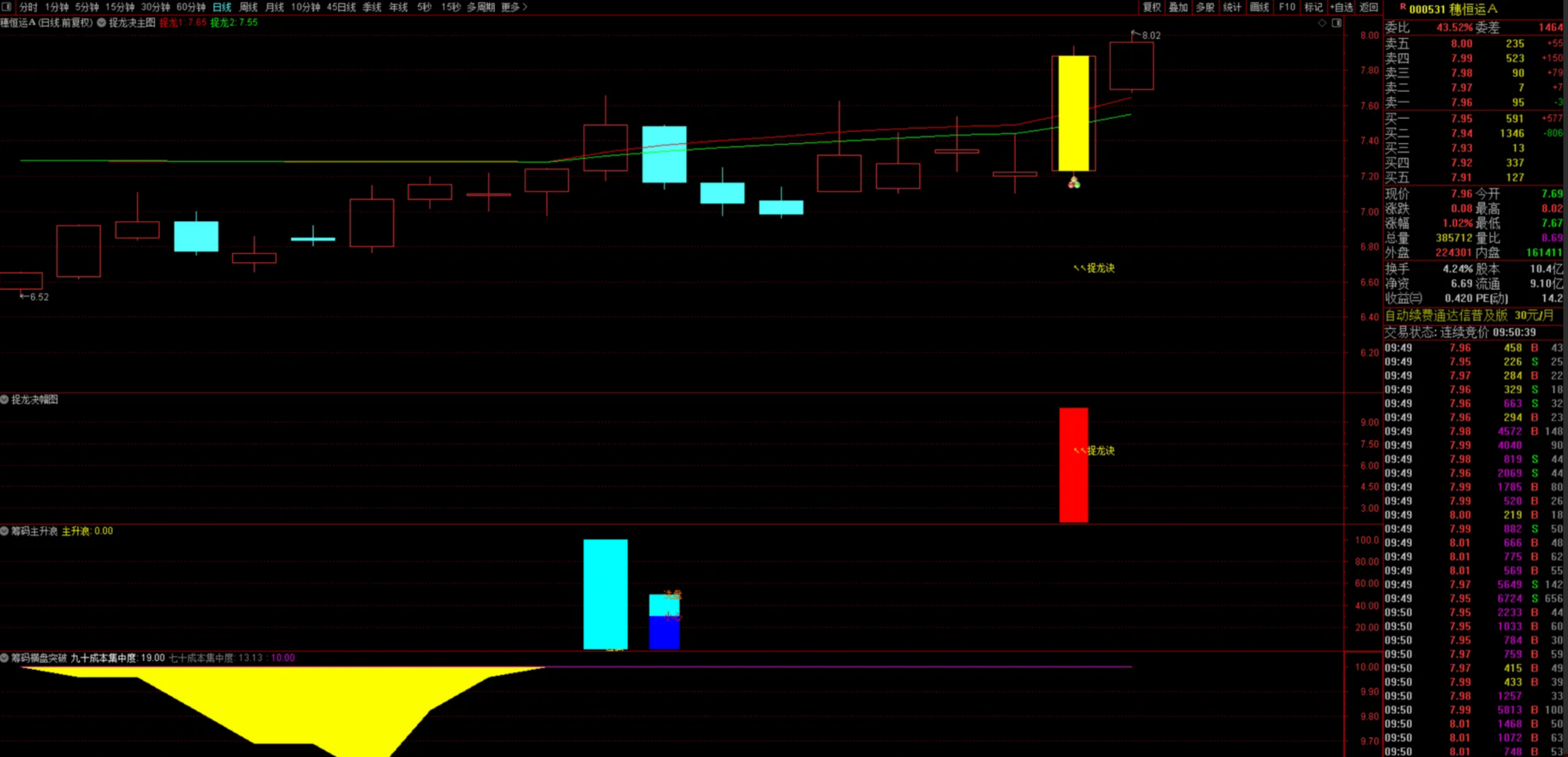Image resolution: width=1568 pixels, height=757 pixels.
Task: Click the auto-renew 通达信普及版 promo link
Action: coord(1469,315)
